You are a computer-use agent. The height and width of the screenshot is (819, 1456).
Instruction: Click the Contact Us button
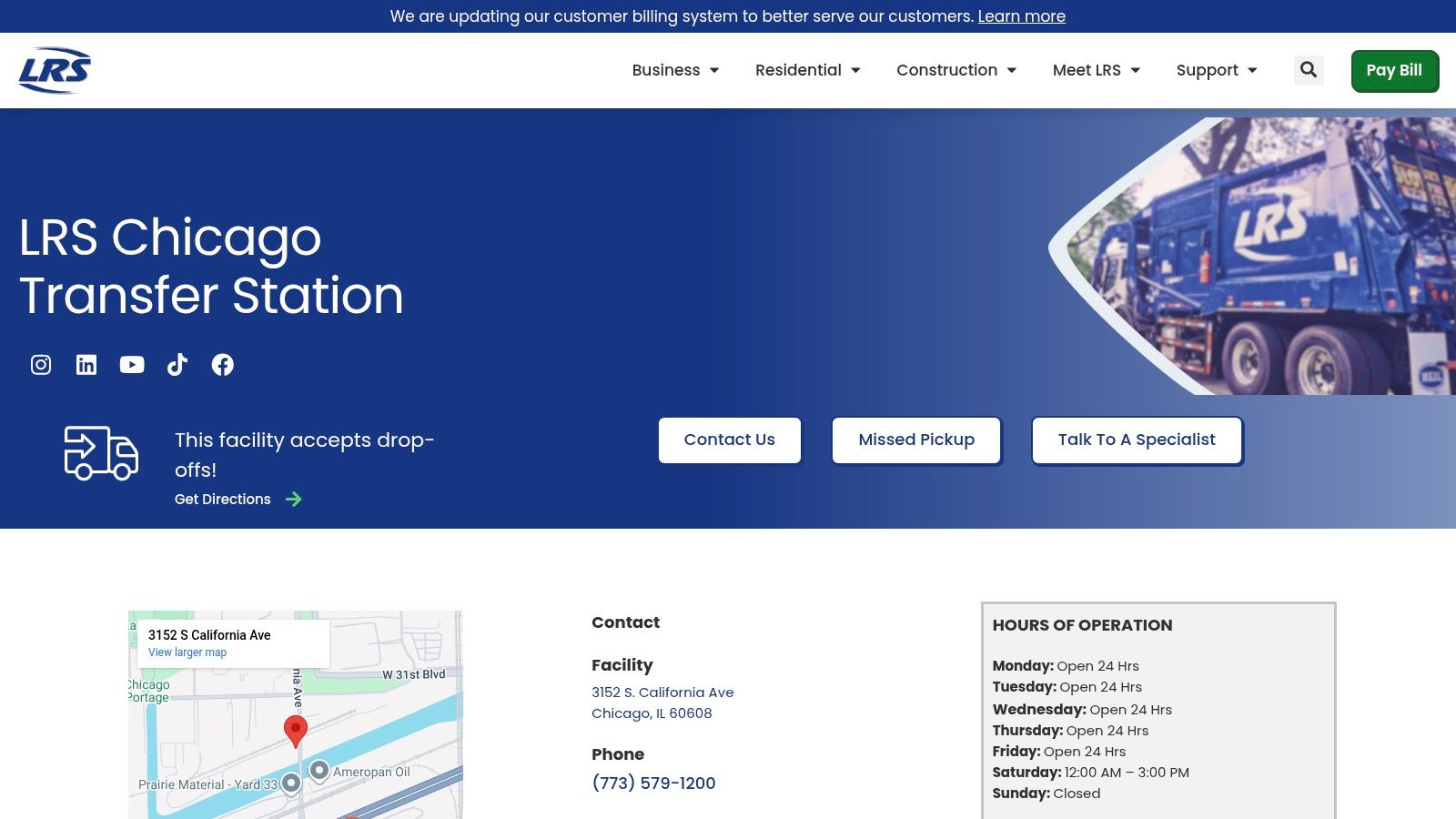(730, 440)
